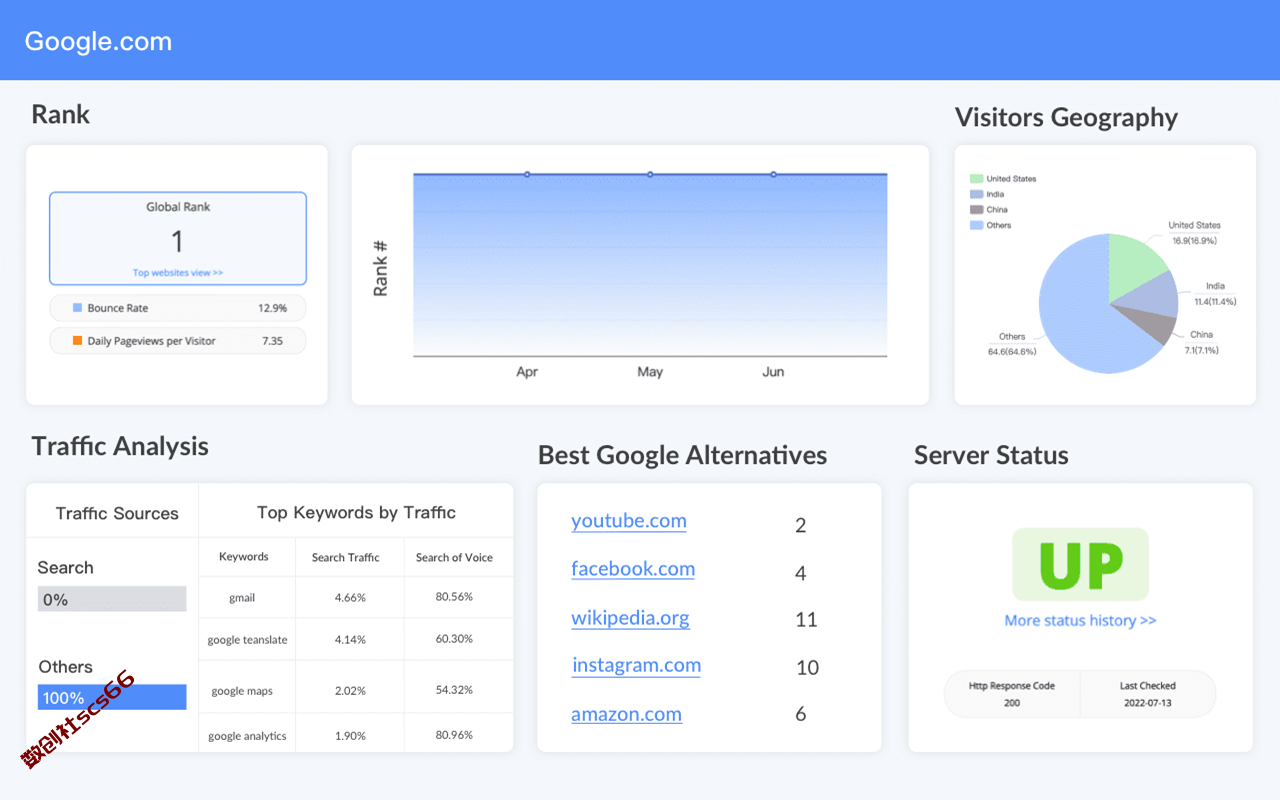Click the gmail keyword cell
The height and width of the screenshot is (800, 1280).
pyautogui.click(x=242, y=598)
